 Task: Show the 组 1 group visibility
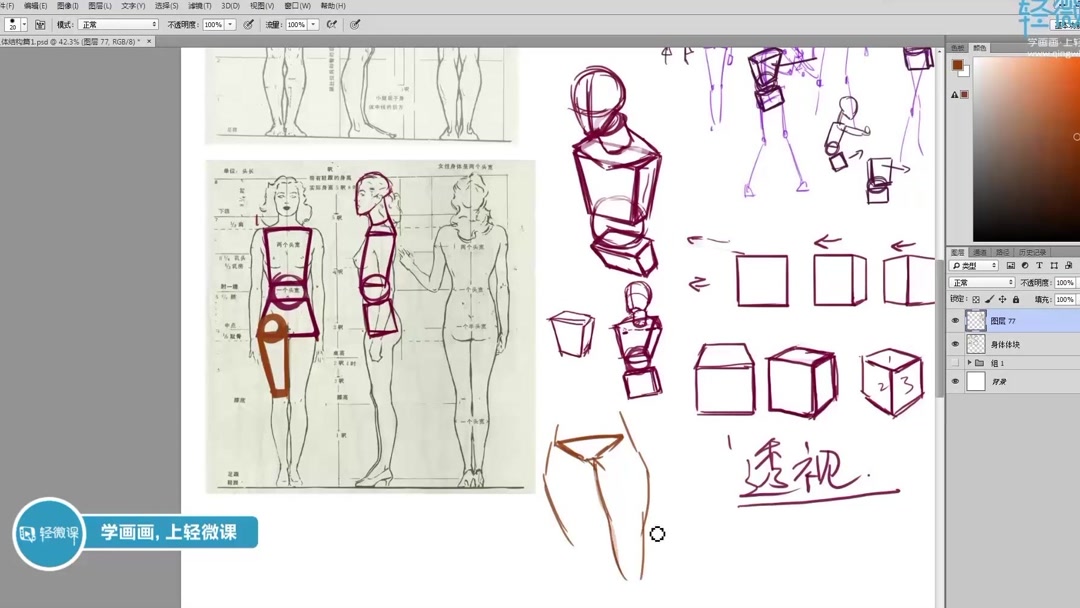tap(955, 364)
